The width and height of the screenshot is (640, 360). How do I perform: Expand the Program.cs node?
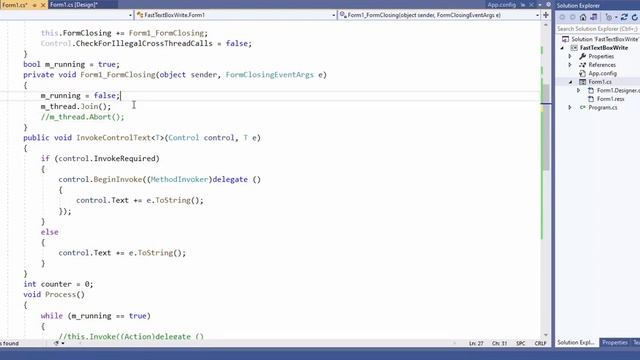[x=571, y=108]
